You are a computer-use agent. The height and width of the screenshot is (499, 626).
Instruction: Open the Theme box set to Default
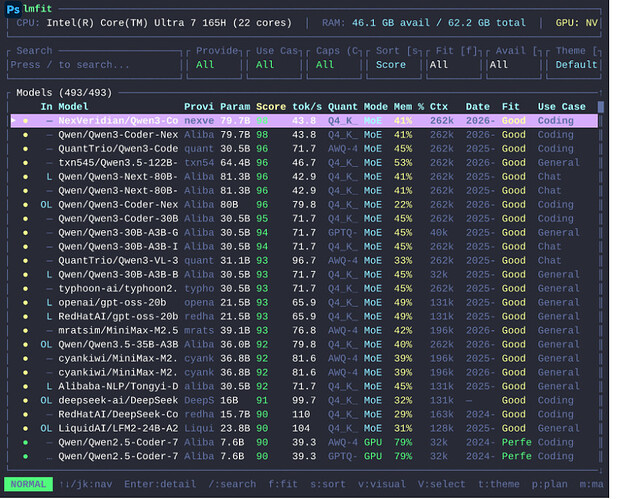coord(574,65)
